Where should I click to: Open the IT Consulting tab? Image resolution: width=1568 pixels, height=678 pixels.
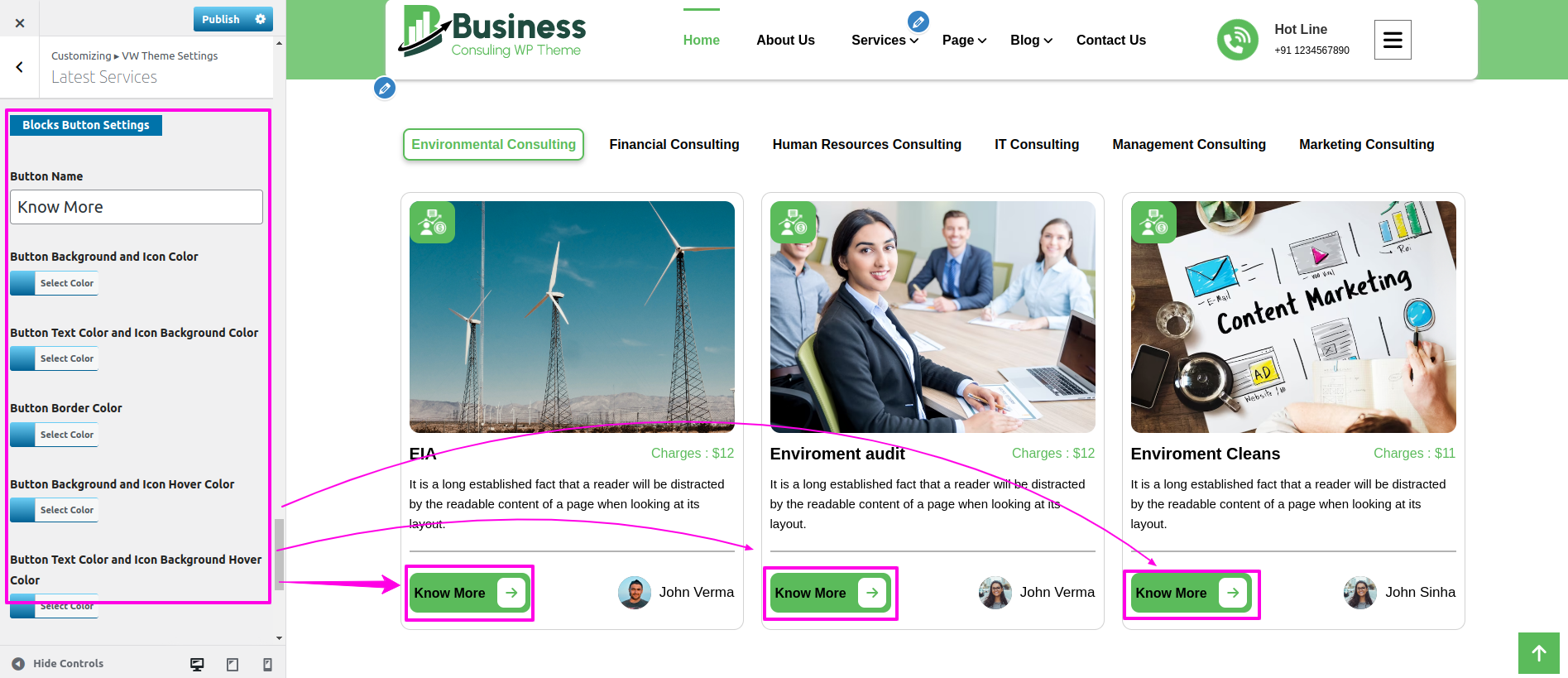1036,144
